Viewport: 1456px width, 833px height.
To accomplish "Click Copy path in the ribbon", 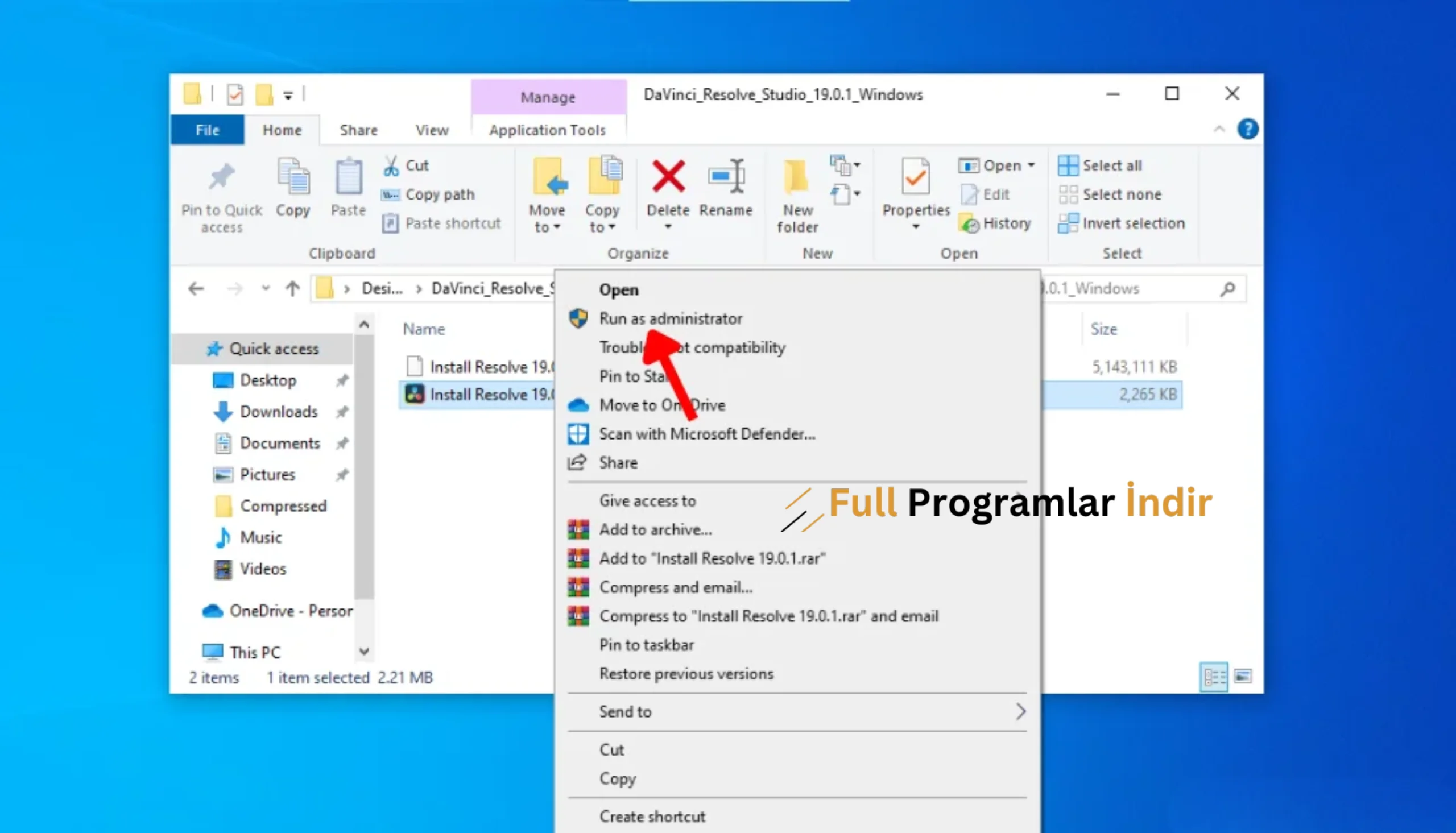I will click(x=428, y=194).
